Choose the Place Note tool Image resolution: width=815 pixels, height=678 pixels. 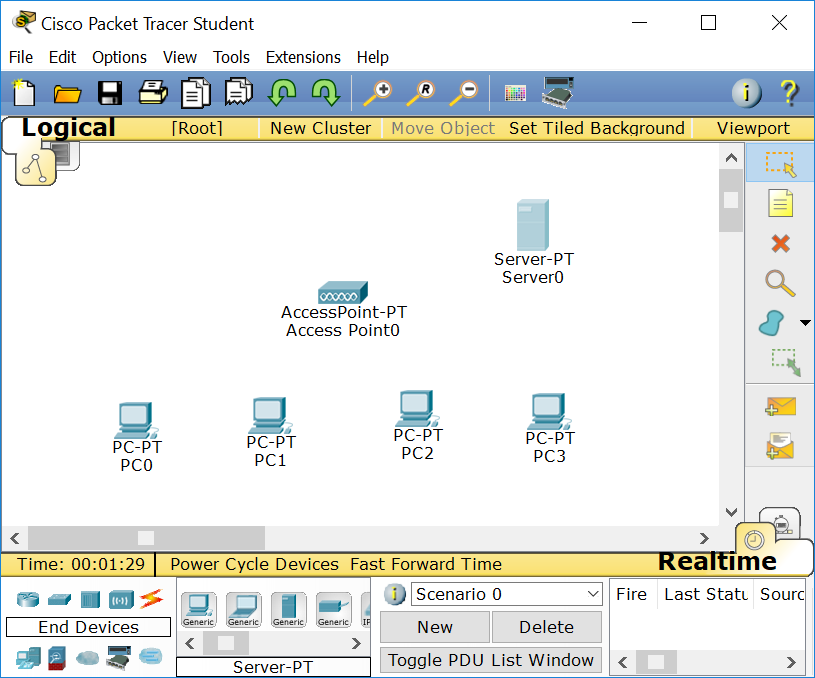point(780,203)
